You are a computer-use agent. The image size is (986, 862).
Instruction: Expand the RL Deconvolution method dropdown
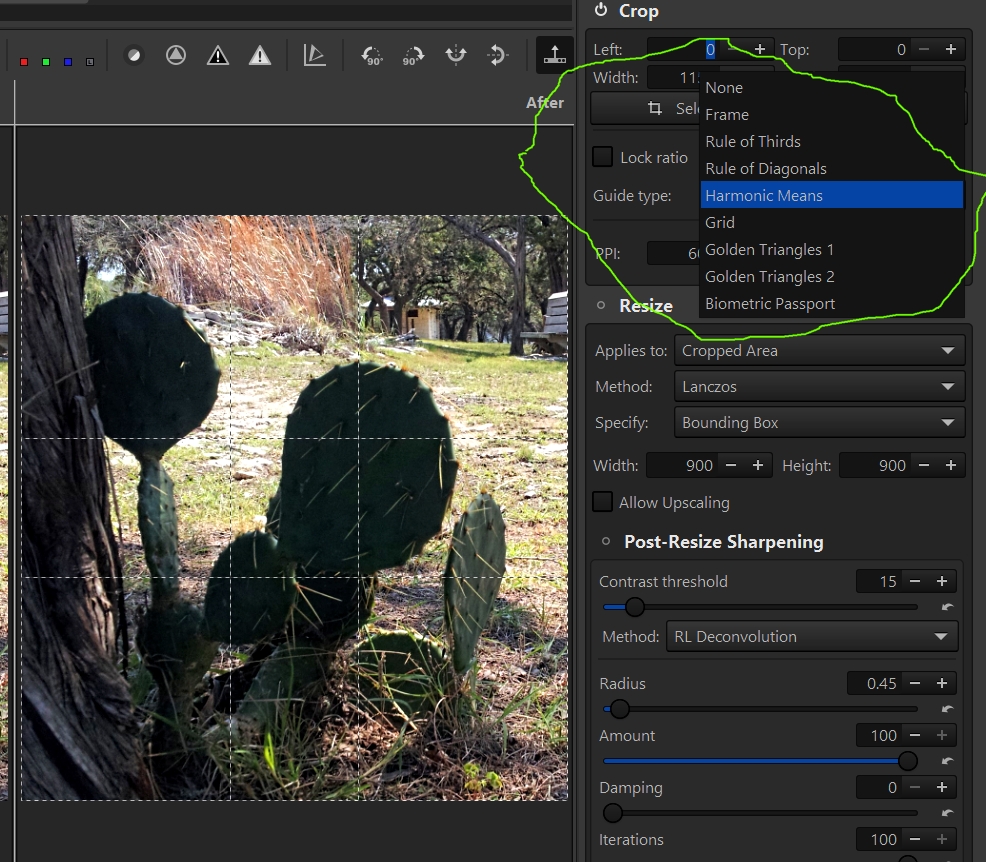[x=811, y=637]
